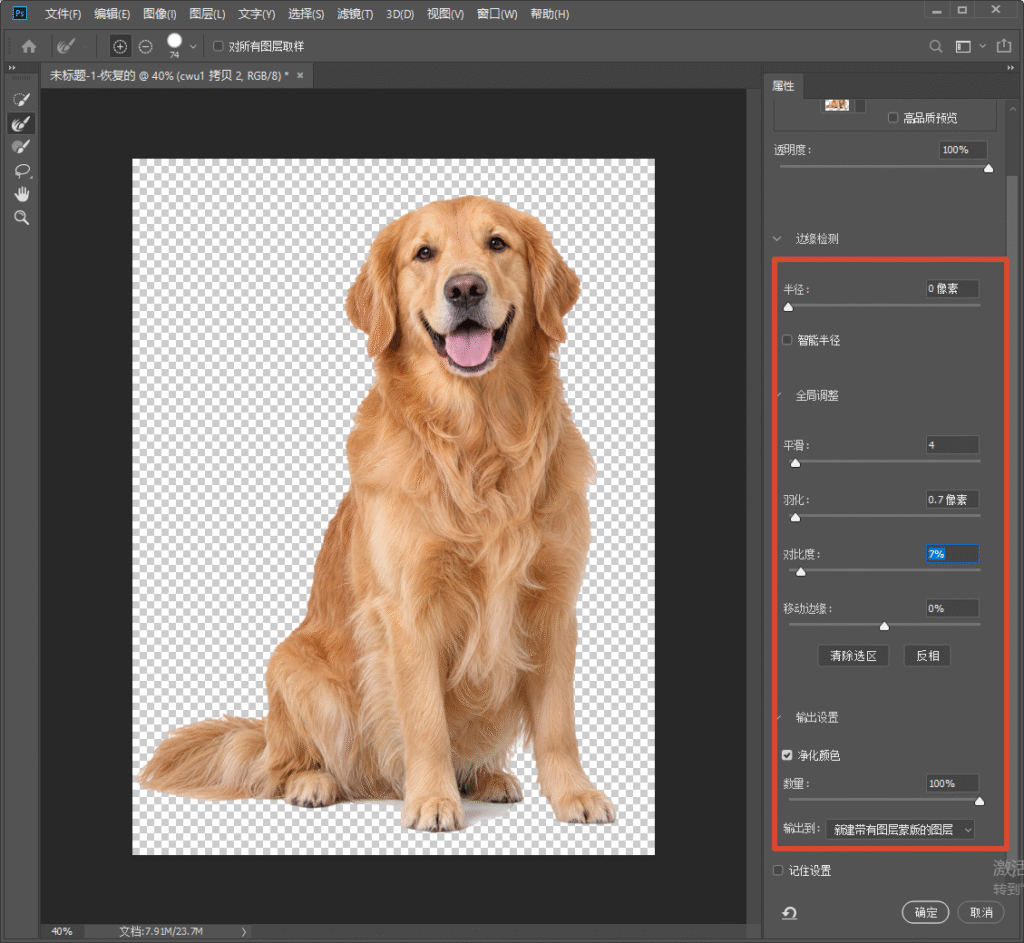1024x943 pixels.
Task: Open the Select menu
Action: tap(306, 14)
